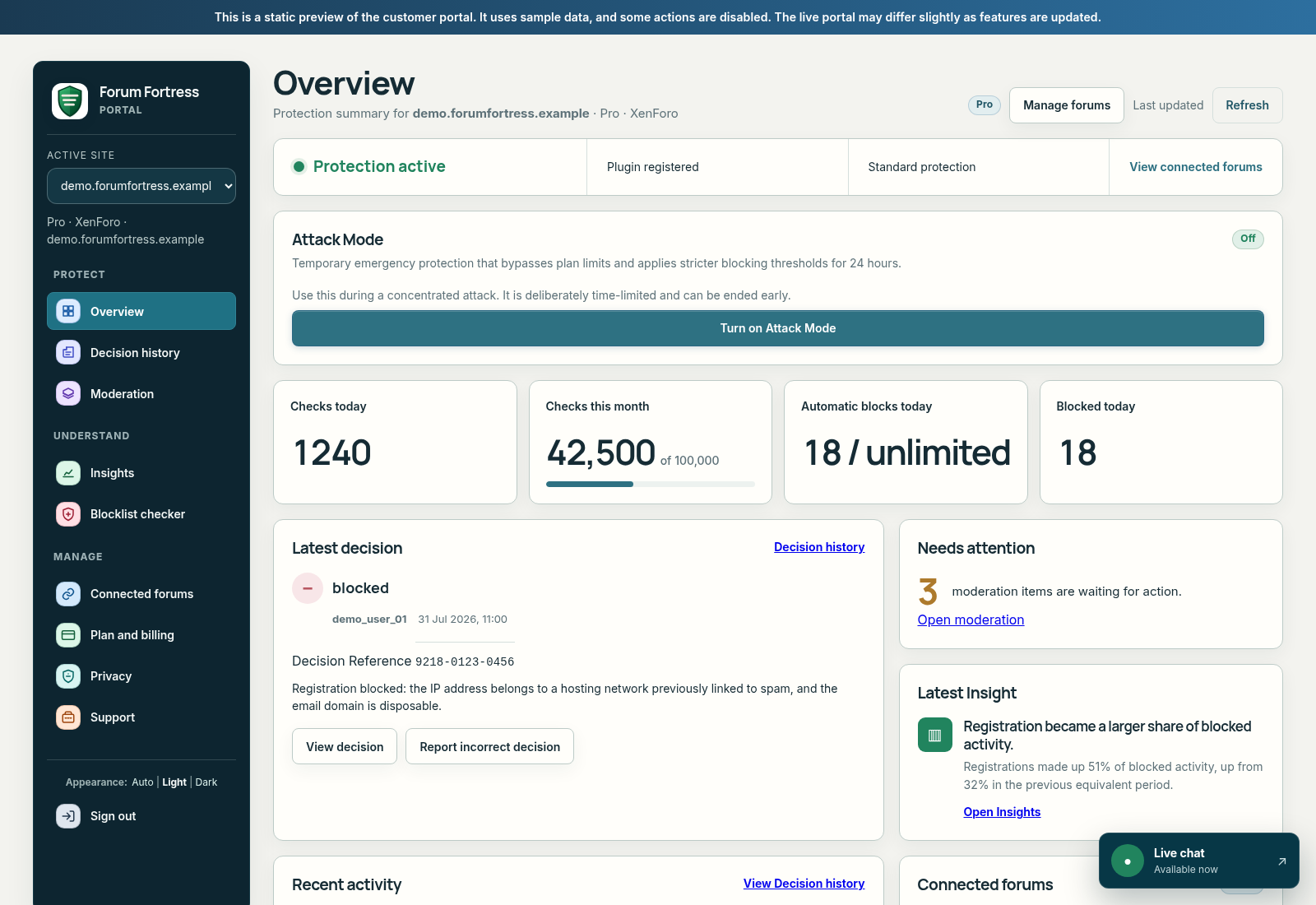
Task: Open Overview in the sidebar
Action: point(141,311)
